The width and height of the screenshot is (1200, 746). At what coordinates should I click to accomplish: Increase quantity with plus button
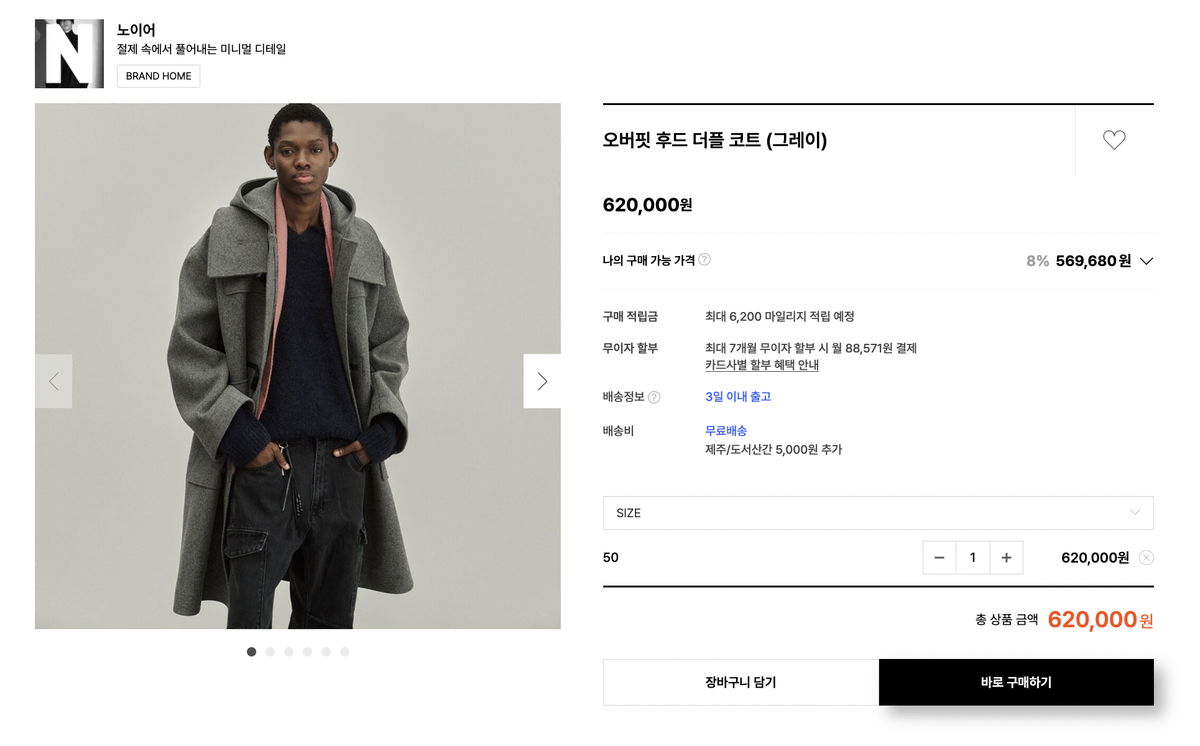pos(1006,558)
